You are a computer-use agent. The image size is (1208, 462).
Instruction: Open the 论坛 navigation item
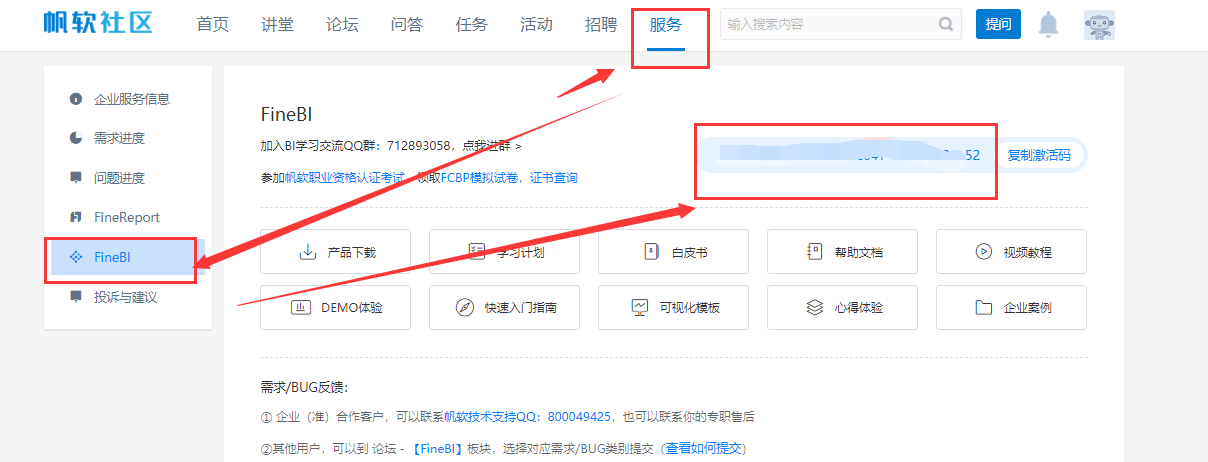coord(342,25)
